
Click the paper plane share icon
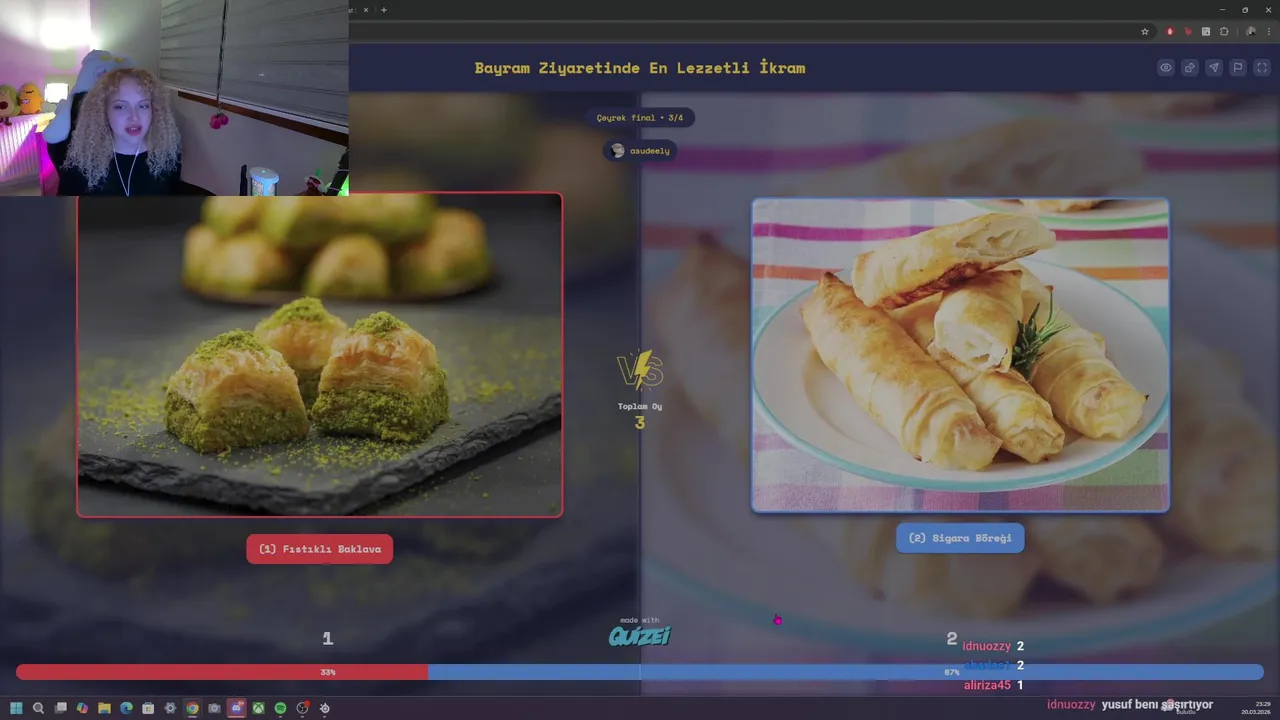[1213, 68]
